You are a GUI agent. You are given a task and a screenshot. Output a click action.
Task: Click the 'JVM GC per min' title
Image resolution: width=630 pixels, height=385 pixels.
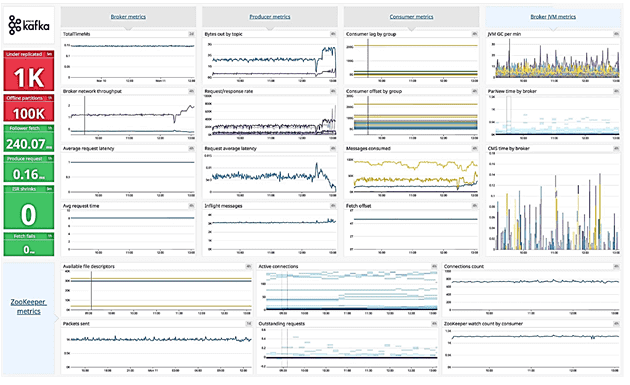click(504, 34)
